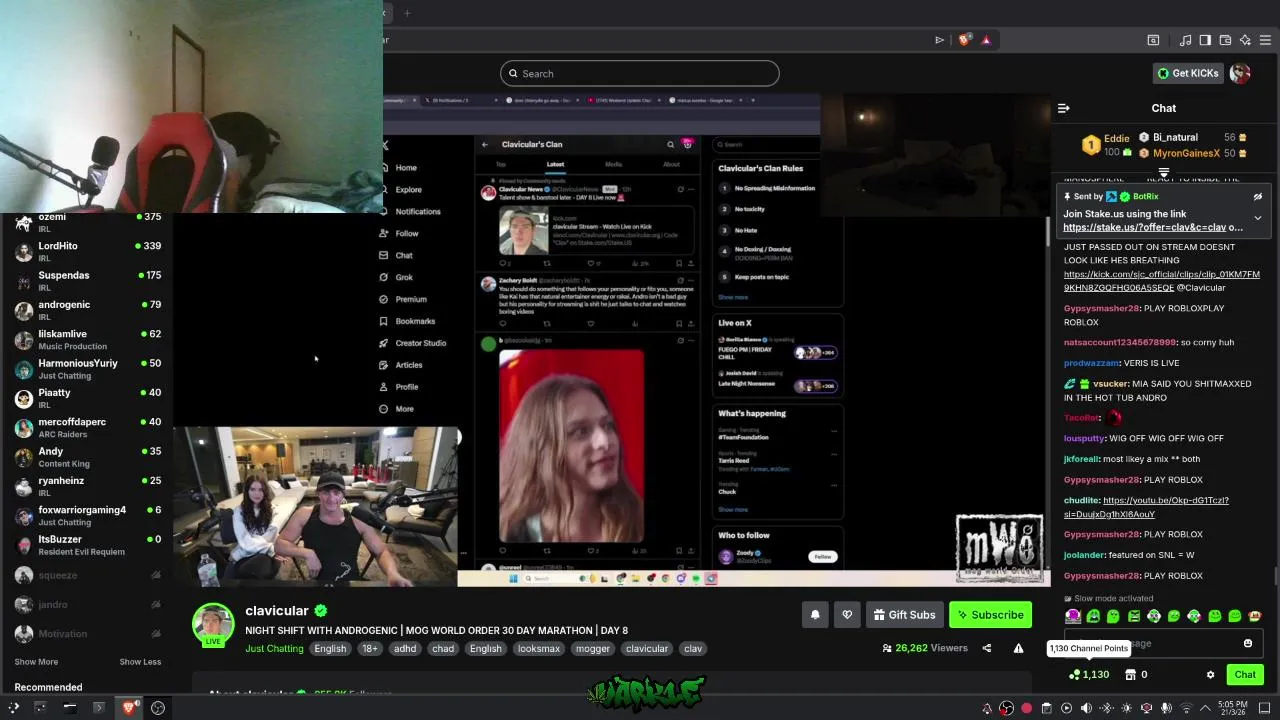Open Brave playlist music note icon

pyautogui.click(x=1185, y=40)
